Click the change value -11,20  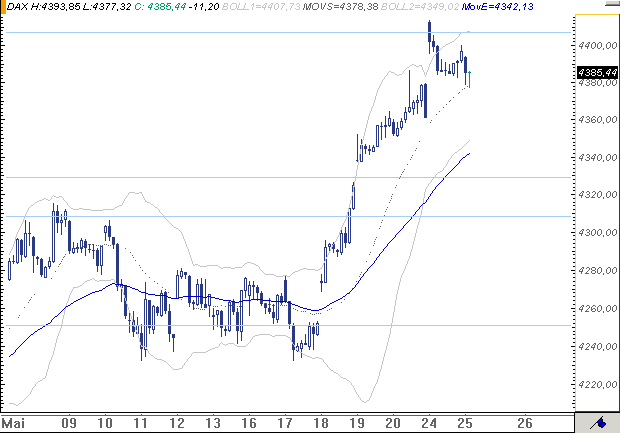pyautogui.click(x=204, y=6)
